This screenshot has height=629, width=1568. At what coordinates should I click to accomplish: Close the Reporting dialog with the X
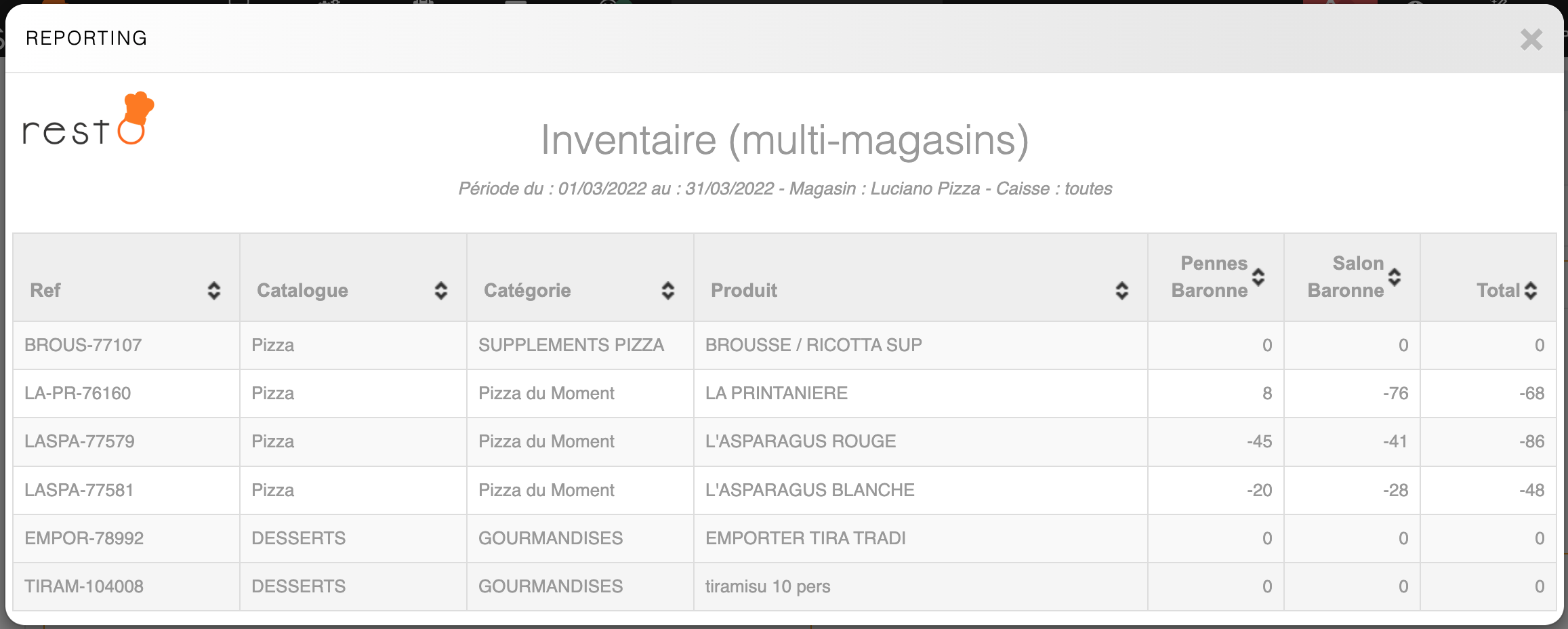tap(1531, 39)
